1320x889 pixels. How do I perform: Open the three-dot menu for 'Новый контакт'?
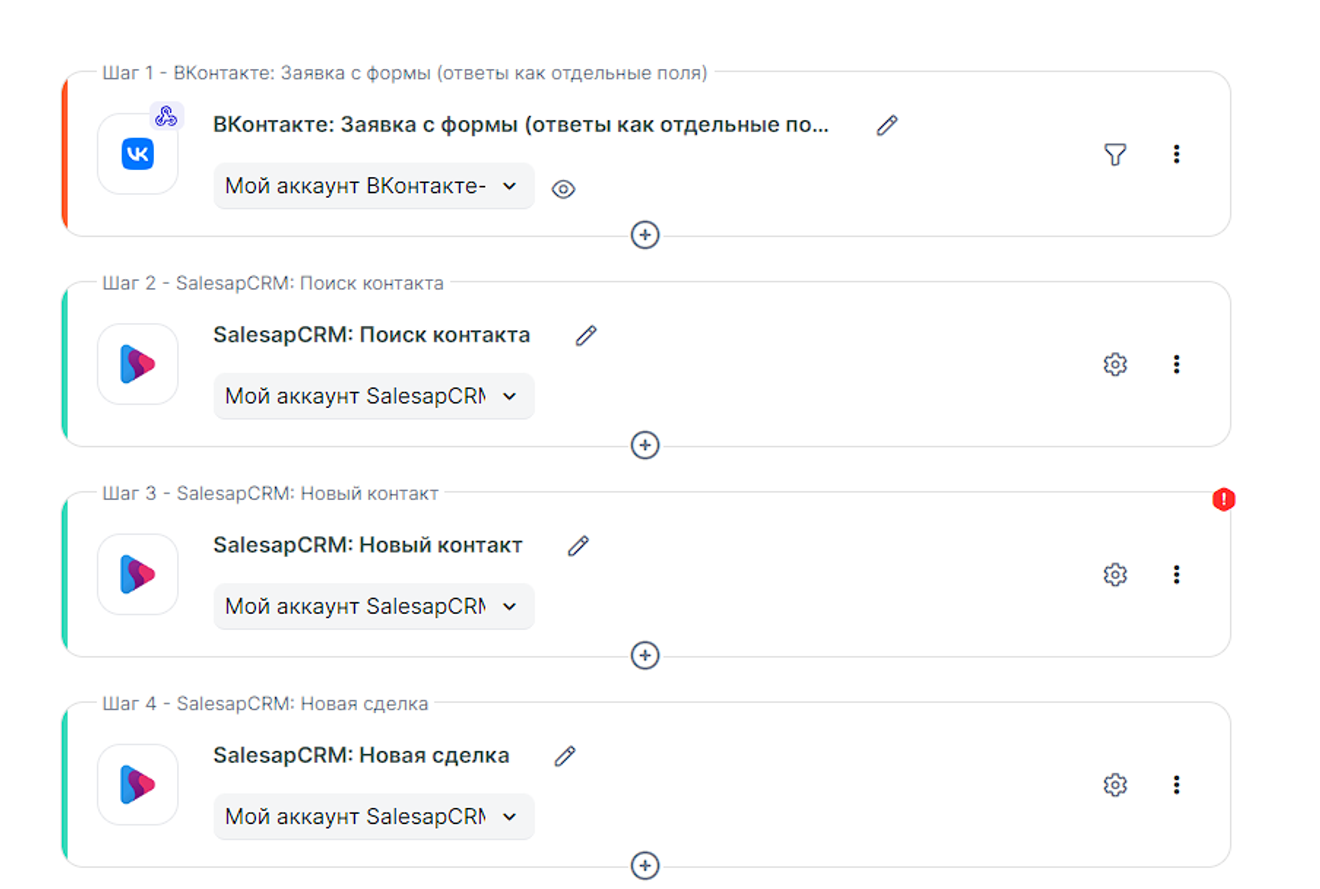(1176, 574)
